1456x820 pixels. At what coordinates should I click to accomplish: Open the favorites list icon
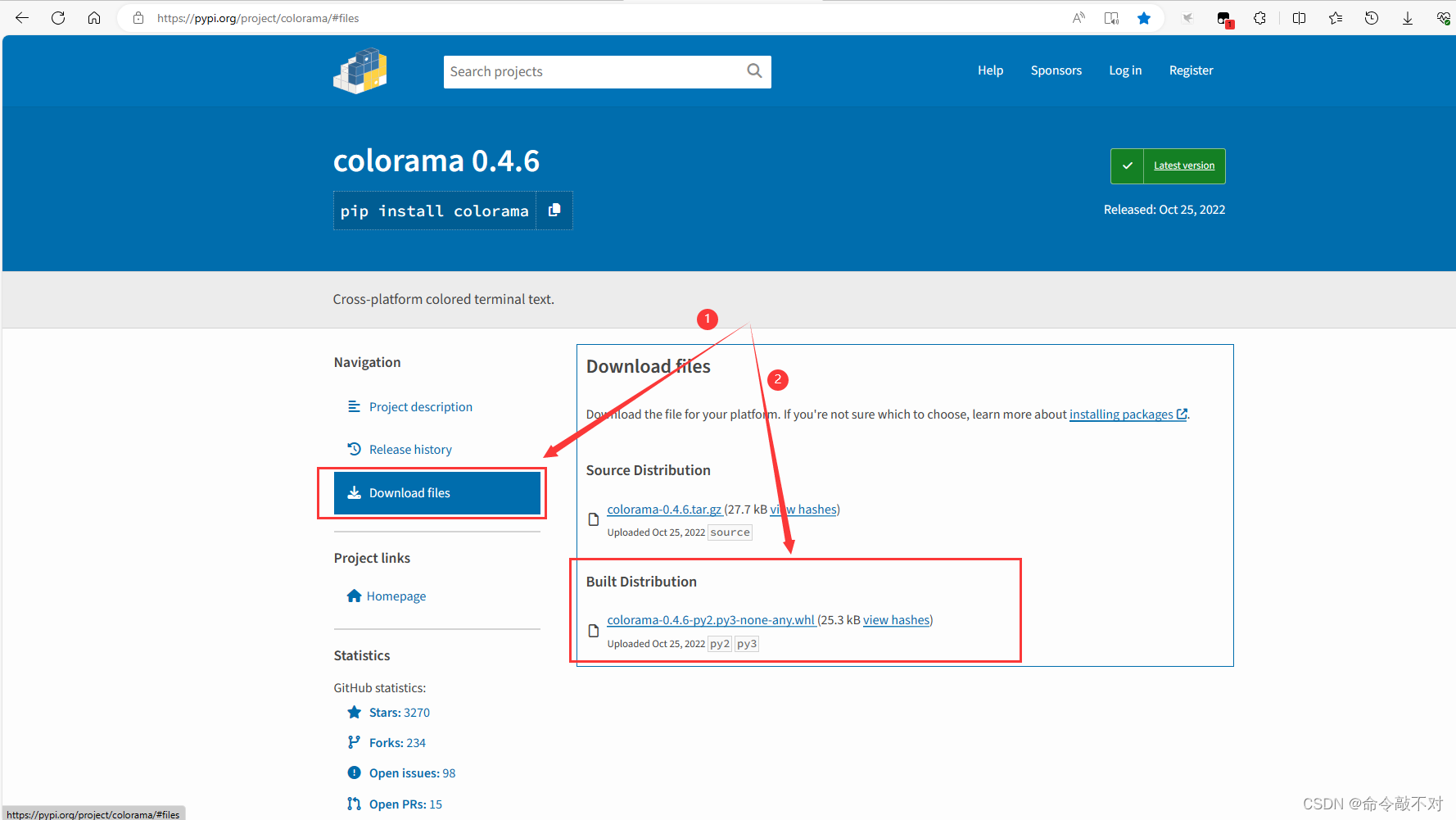click(1336, 18)
